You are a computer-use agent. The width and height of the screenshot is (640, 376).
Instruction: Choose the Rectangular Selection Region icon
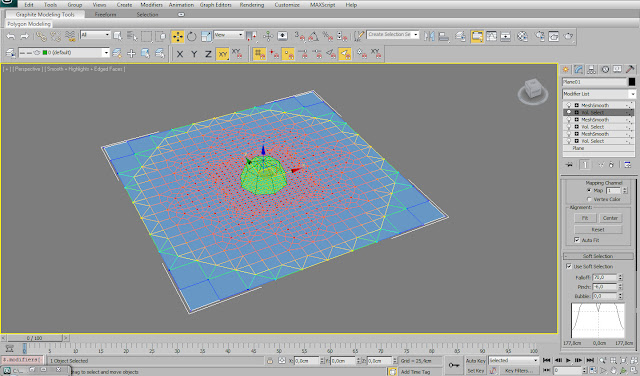click(146, 36)
